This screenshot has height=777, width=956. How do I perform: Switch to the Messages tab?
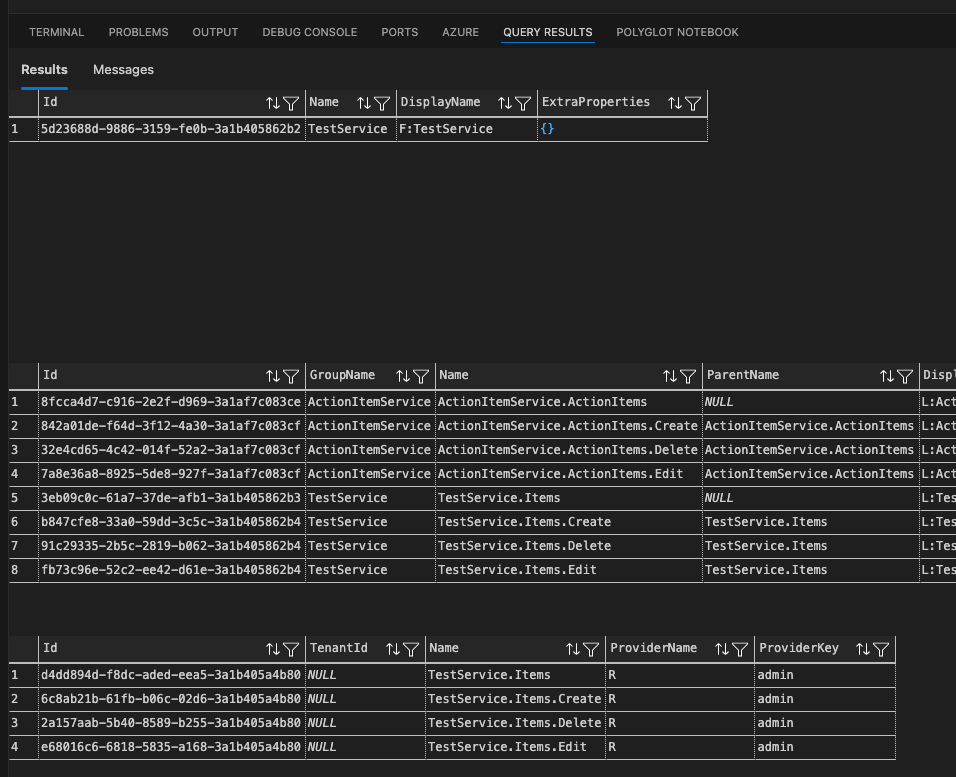[123, 70]
